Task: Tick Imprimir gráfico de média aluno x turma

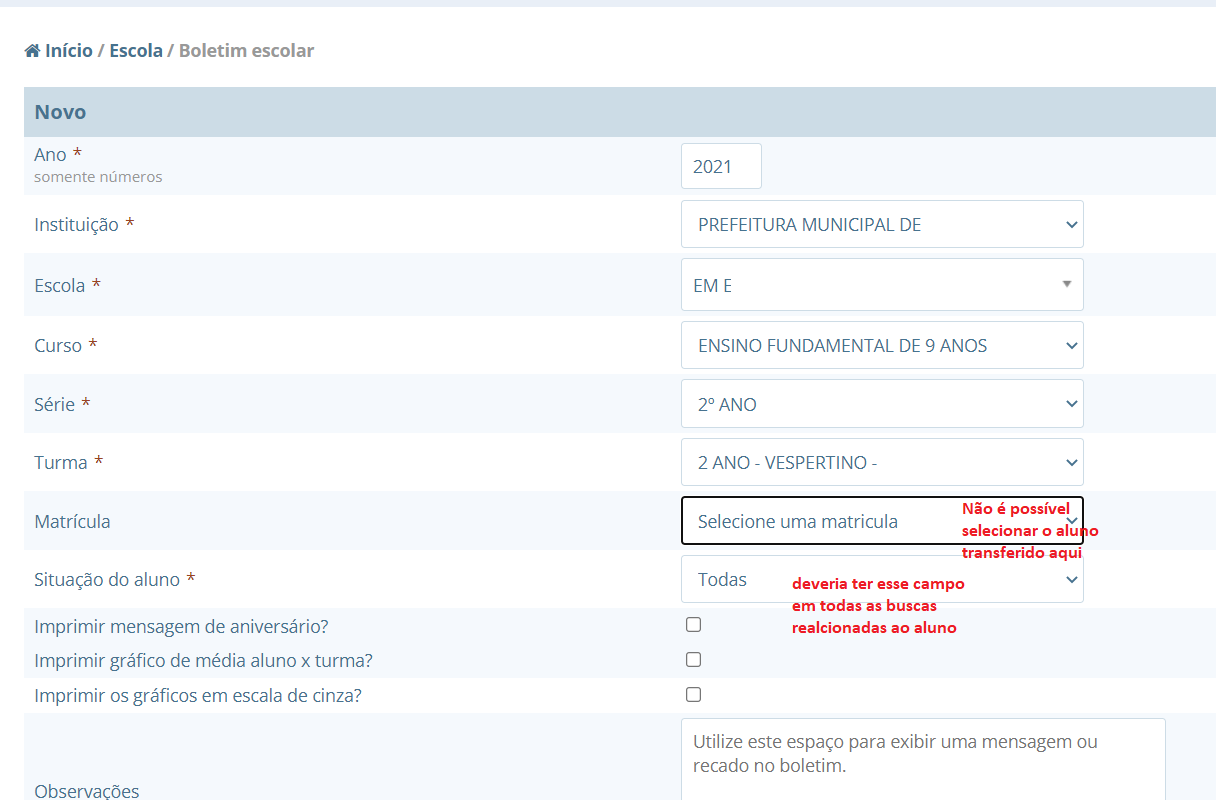Action: click(693, 660)
